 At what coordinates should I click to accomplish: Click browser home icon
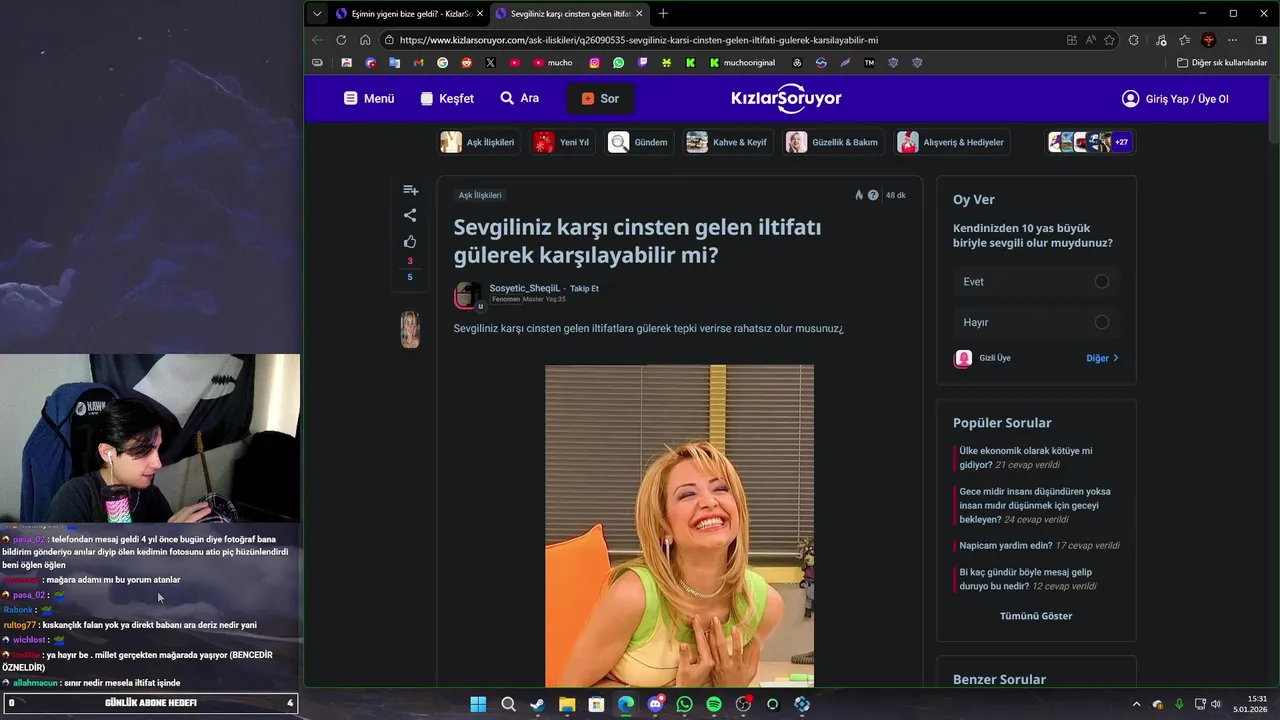365,40
